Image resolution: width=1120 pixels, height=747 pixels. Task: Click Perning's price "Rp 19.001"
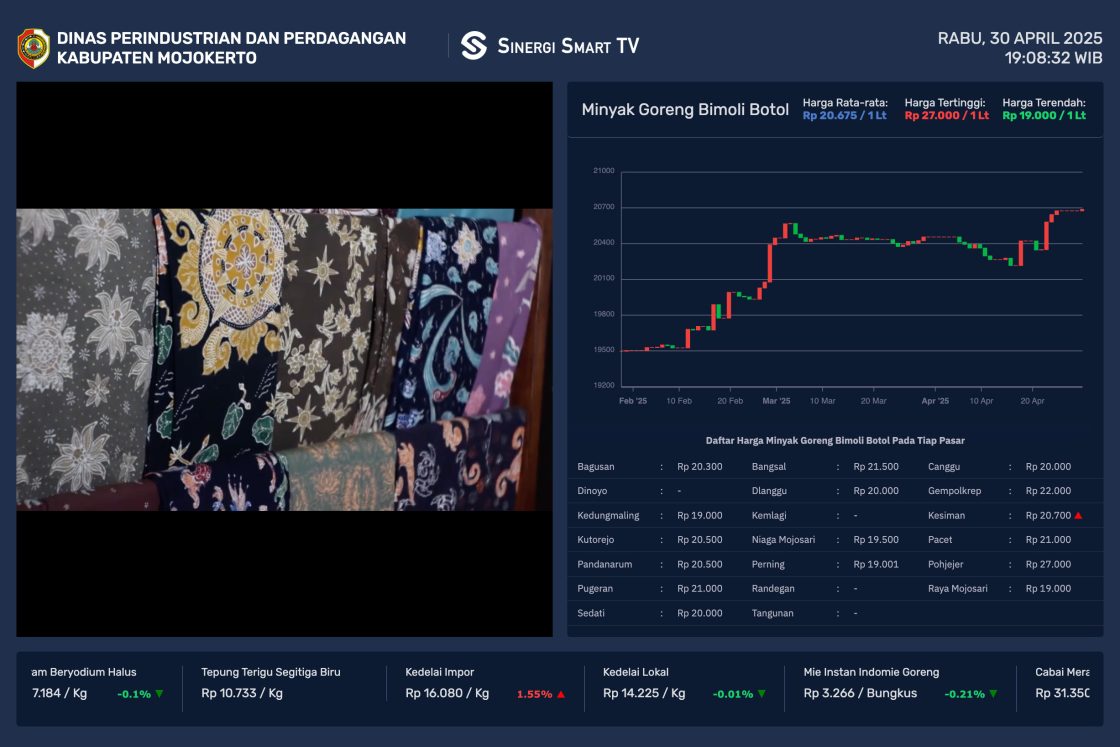pos(876,564)
